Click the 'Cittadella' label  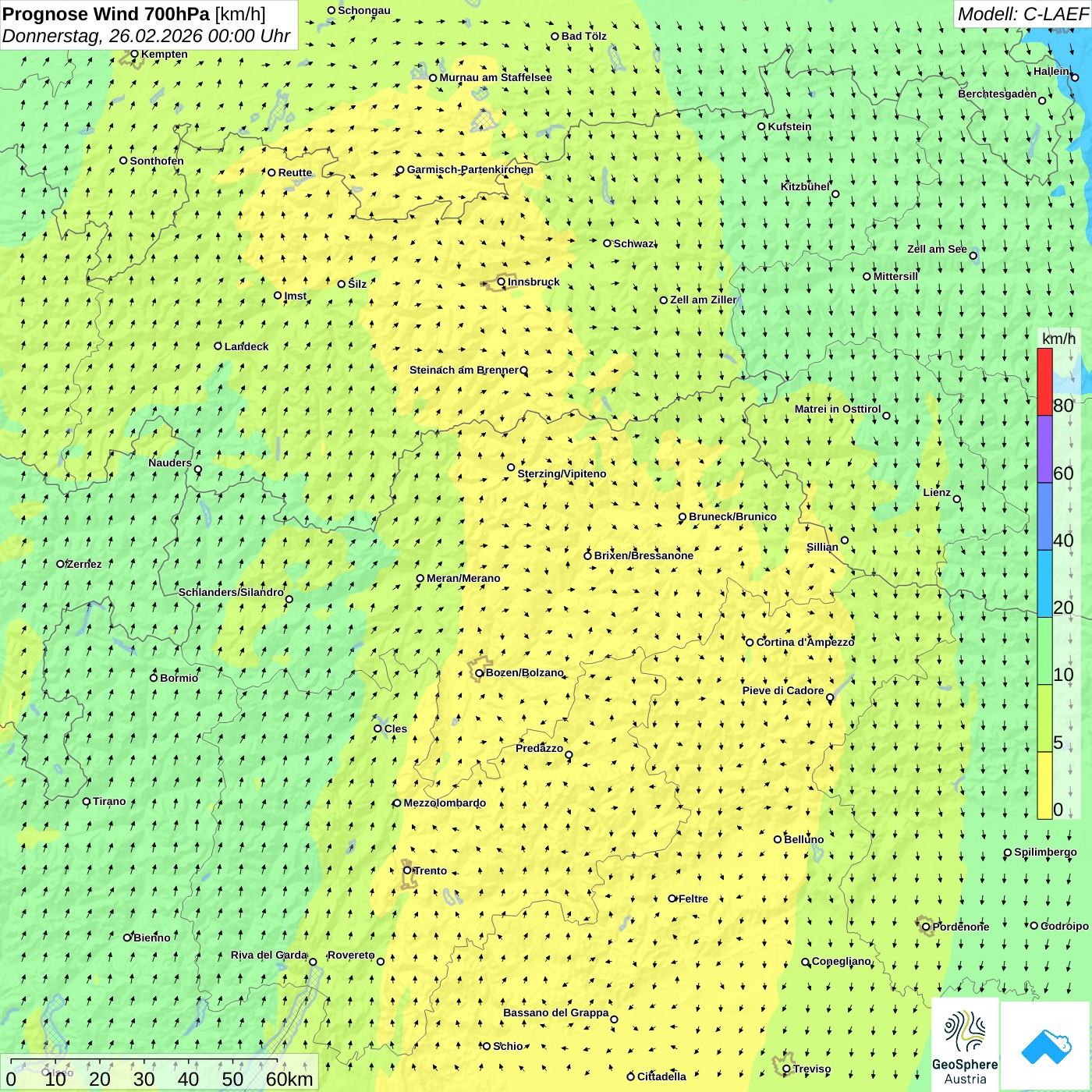click(x=661, y=1076)
